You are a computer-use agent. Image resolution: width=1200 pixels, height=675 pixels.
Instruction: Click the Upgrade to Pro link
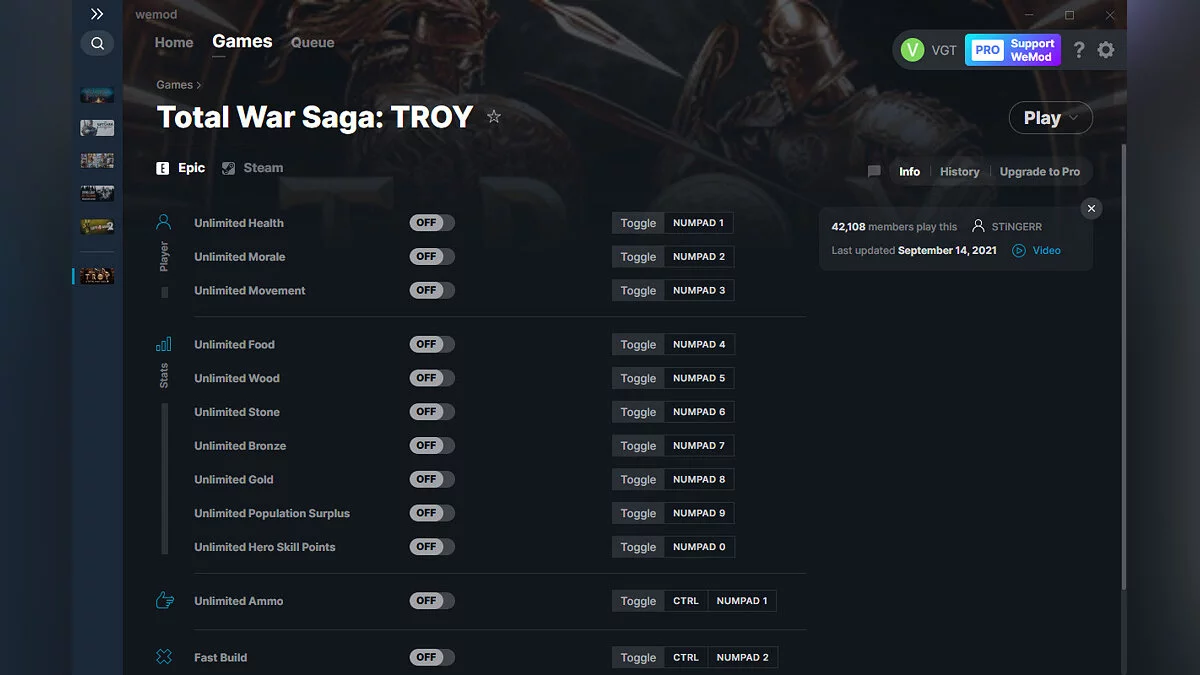[1040, 172]
